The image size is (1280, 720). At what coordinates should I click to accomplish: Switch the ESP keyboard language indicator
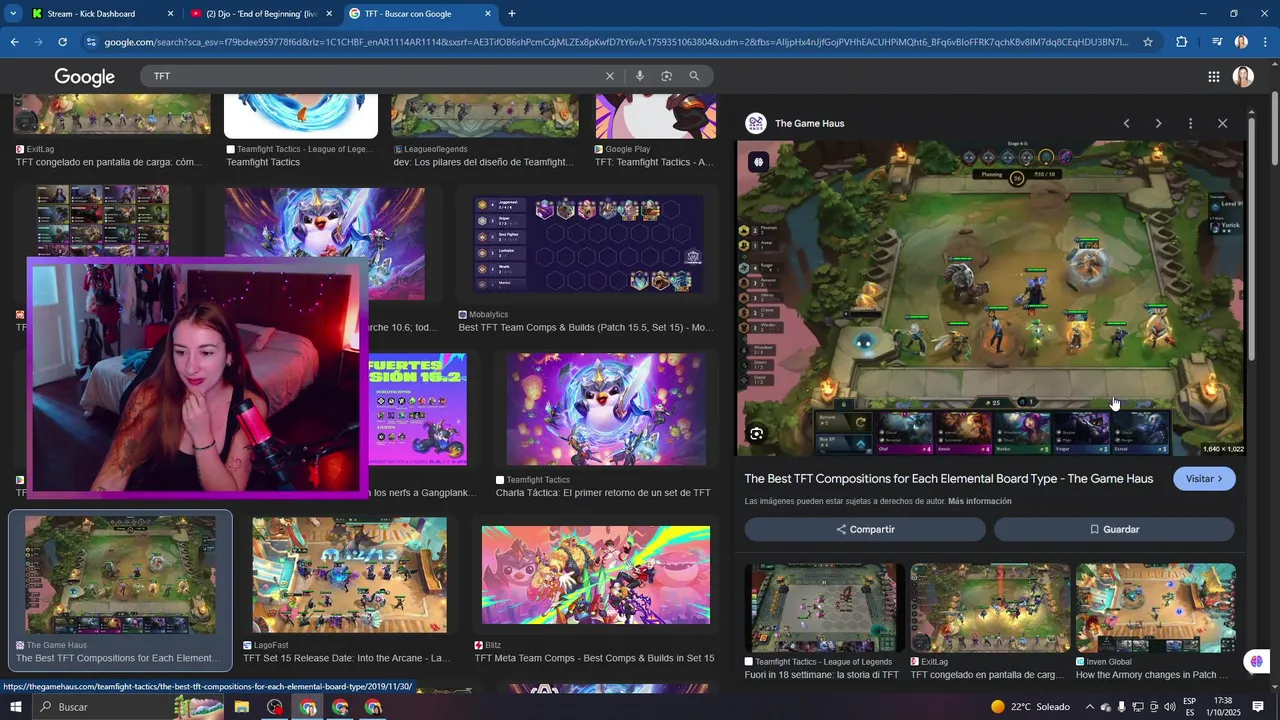pyautogui.click(x=1190, y=707)
